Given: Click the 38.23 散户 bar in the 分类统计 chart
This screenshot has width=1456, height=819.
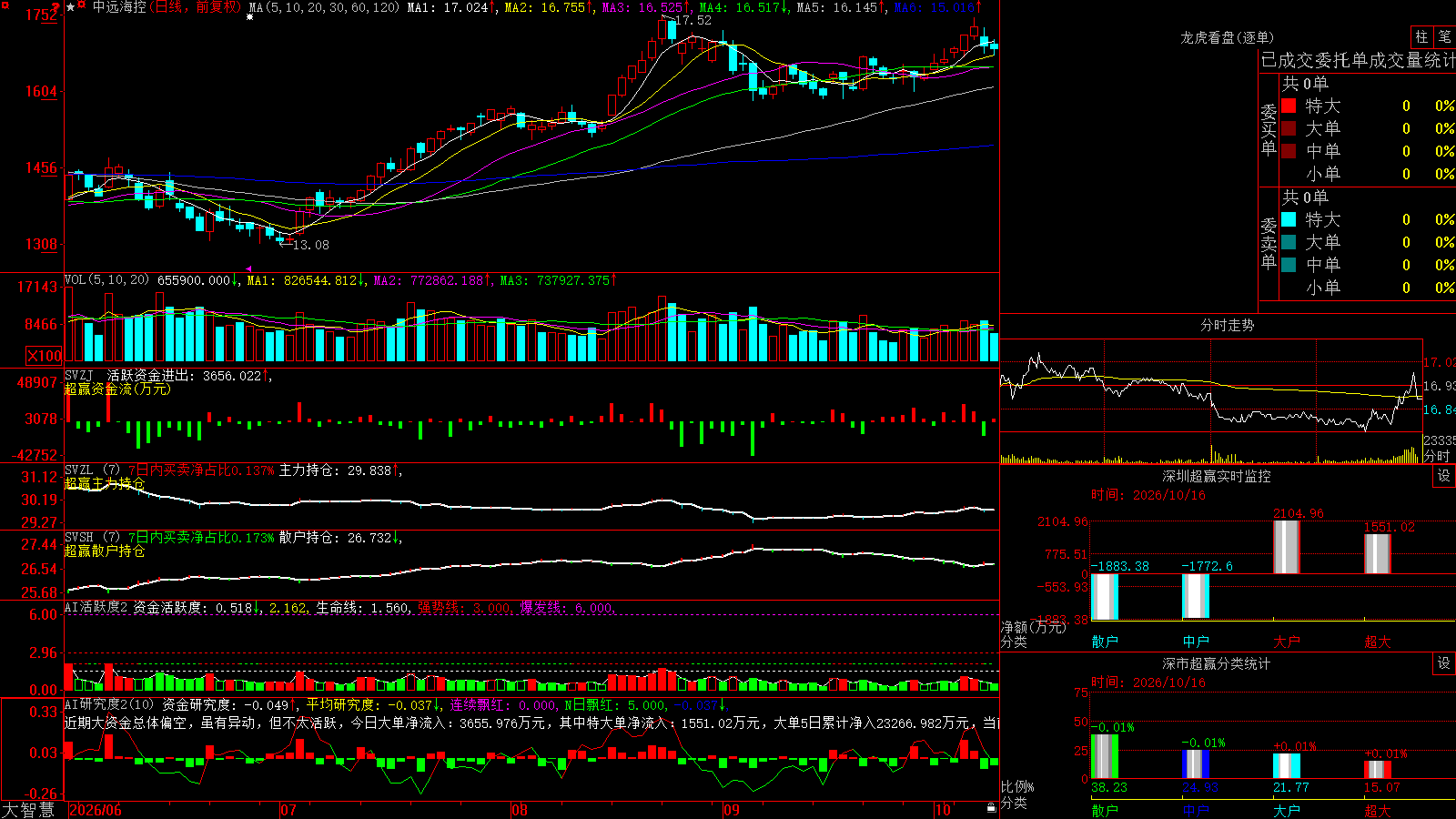Looking at the screenshot, I should (1104, 756).
